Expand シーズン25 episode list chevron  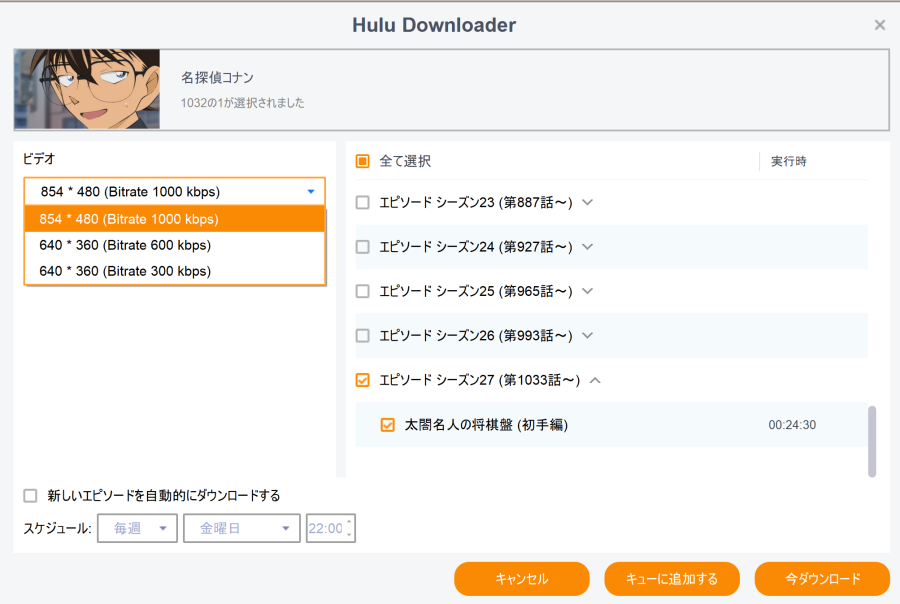587,291
